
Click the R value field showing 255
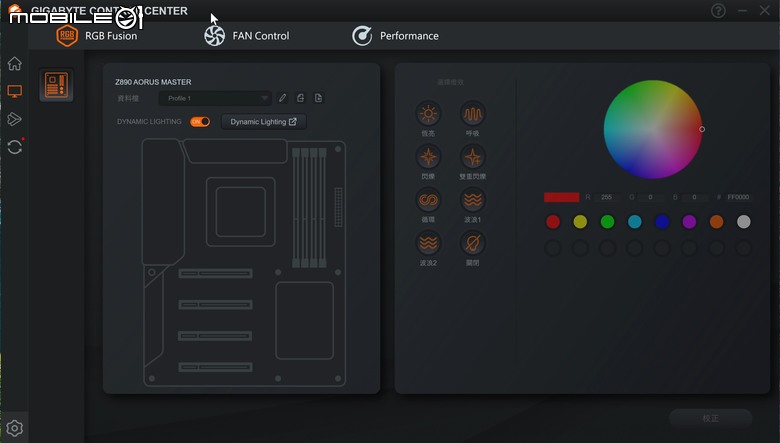[607, 197]
